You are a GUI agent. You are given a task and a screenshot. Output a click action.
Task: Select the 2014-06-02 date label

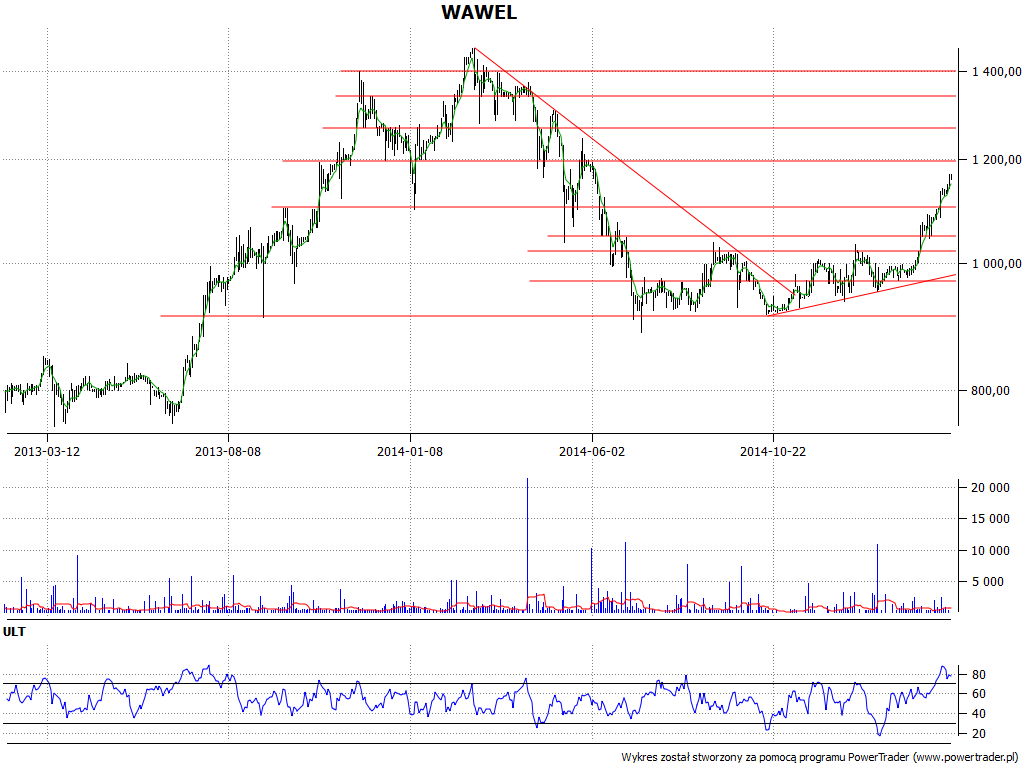click(592, 451)
